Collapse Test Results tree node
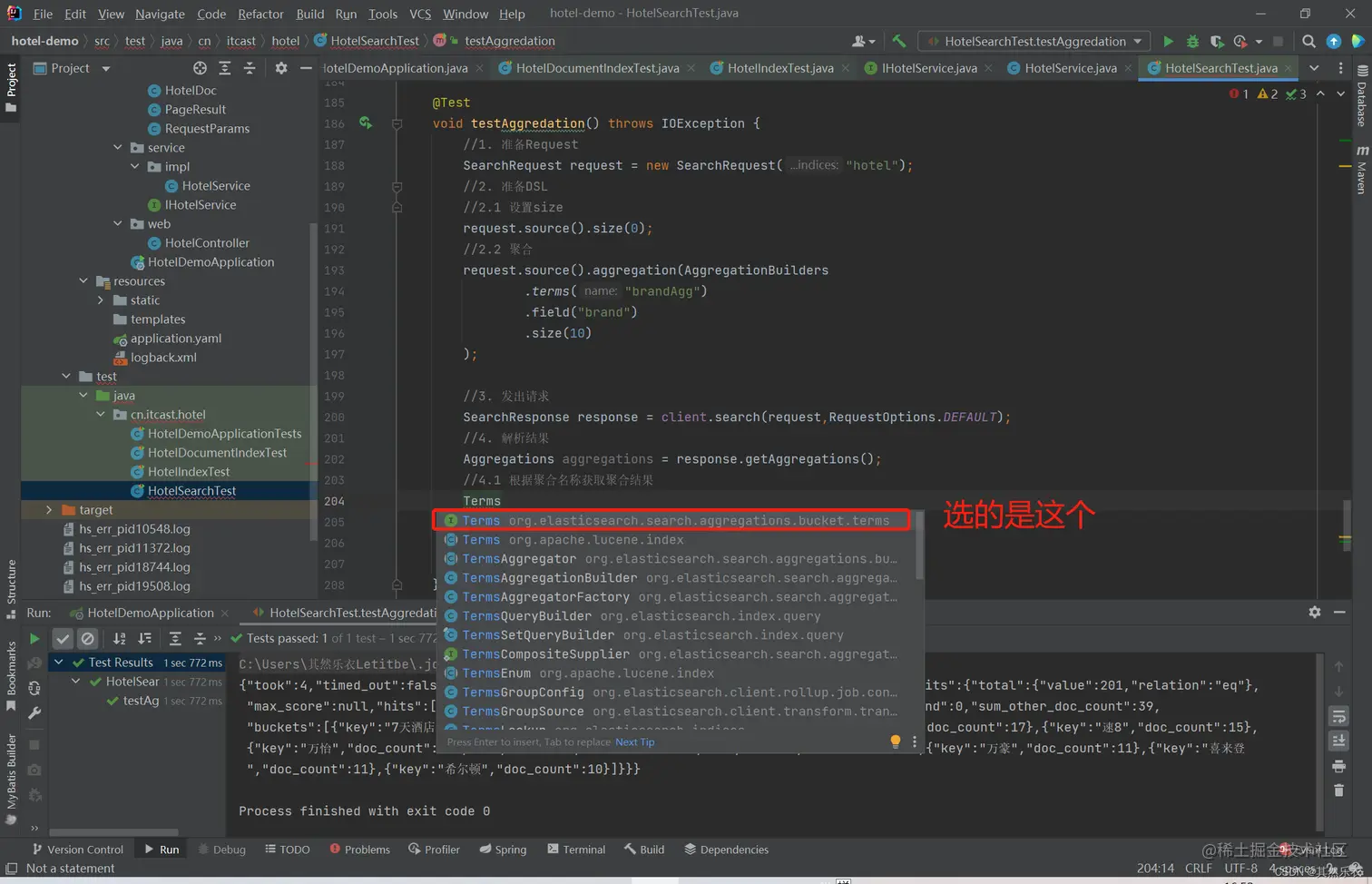 click(59, 663)
